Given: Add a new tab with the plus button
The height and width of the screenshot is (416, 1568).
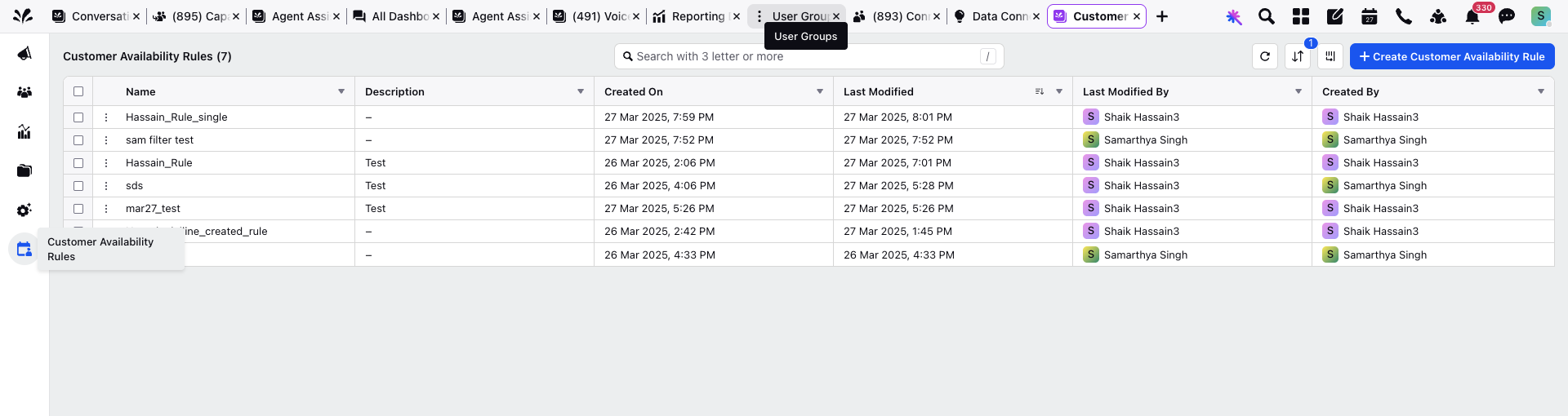Looking at the screenshot, I should pyautogui.click(x=1162, y=16).
